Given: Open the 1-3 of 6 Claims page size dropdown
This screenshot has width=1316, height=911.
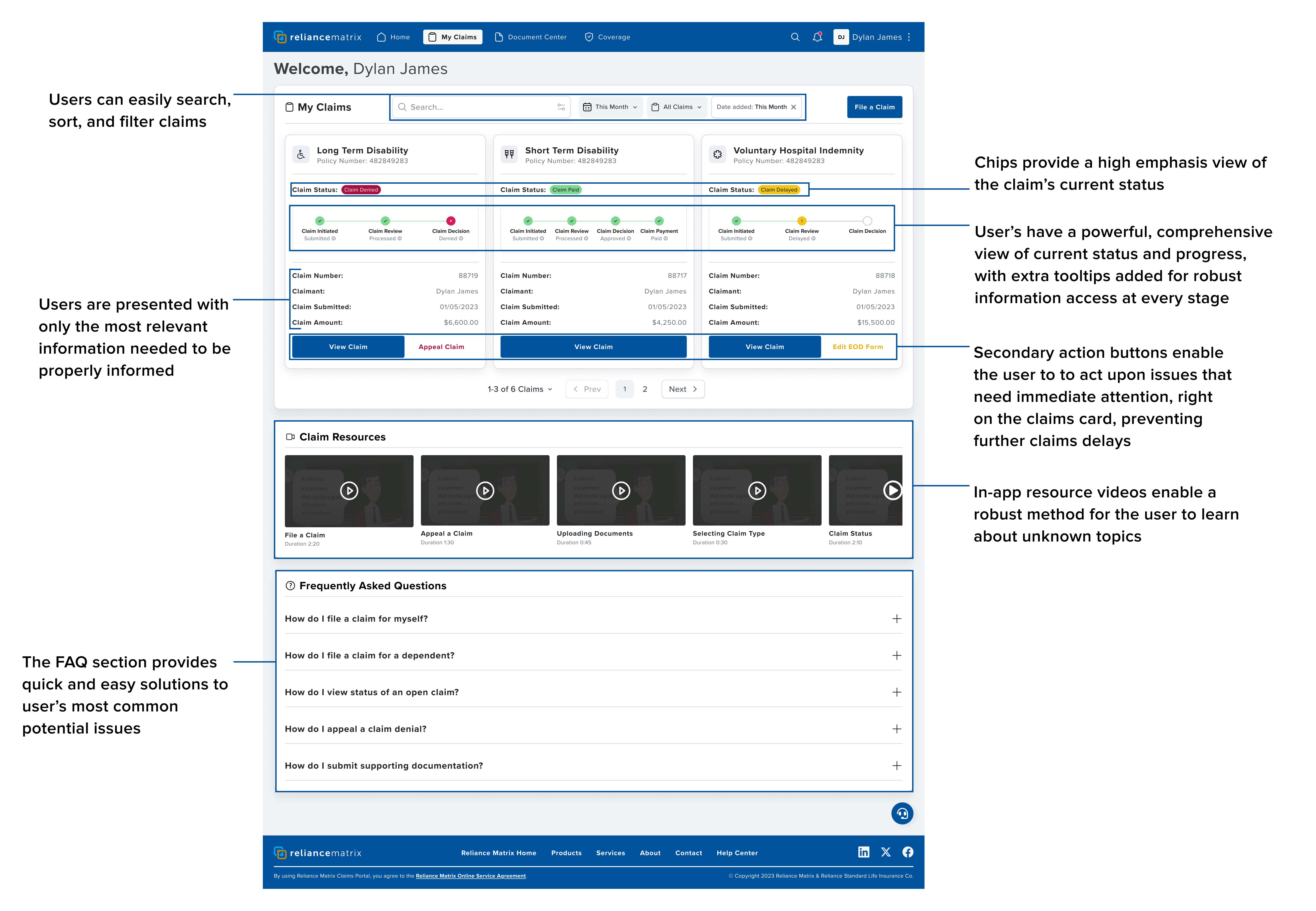Looking at the screenshot, I should point(520,389).
